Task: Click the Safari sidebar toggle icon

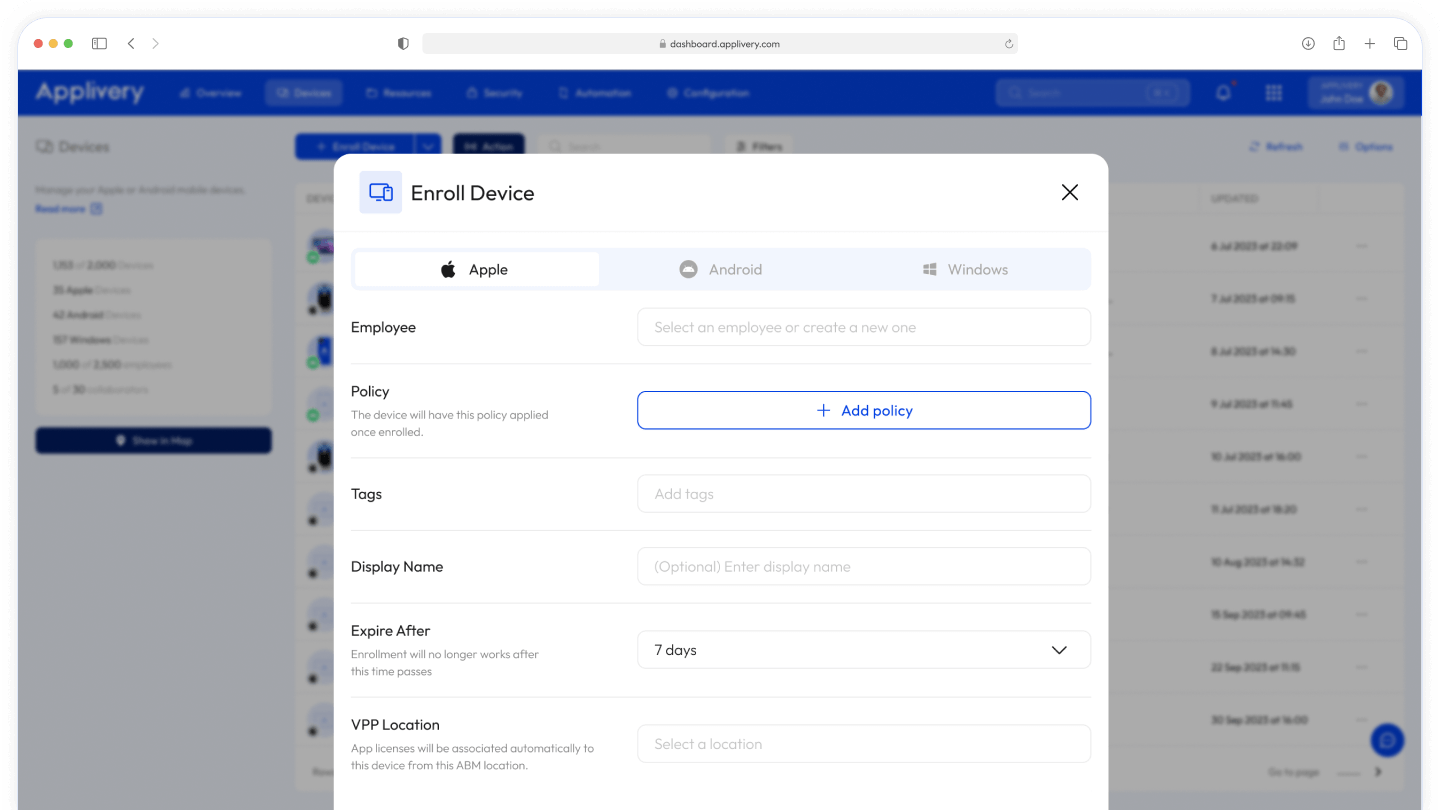Action: [x=99, y=44]
